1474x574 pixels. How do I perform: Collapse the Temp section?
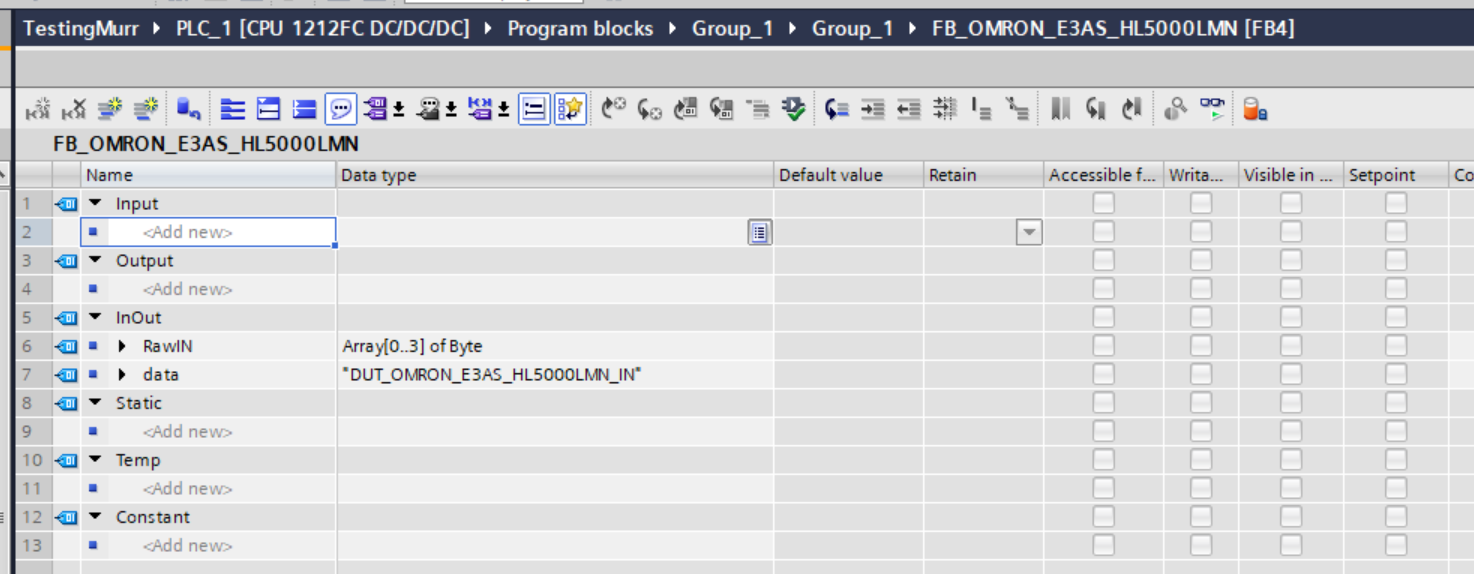[95, 460]
